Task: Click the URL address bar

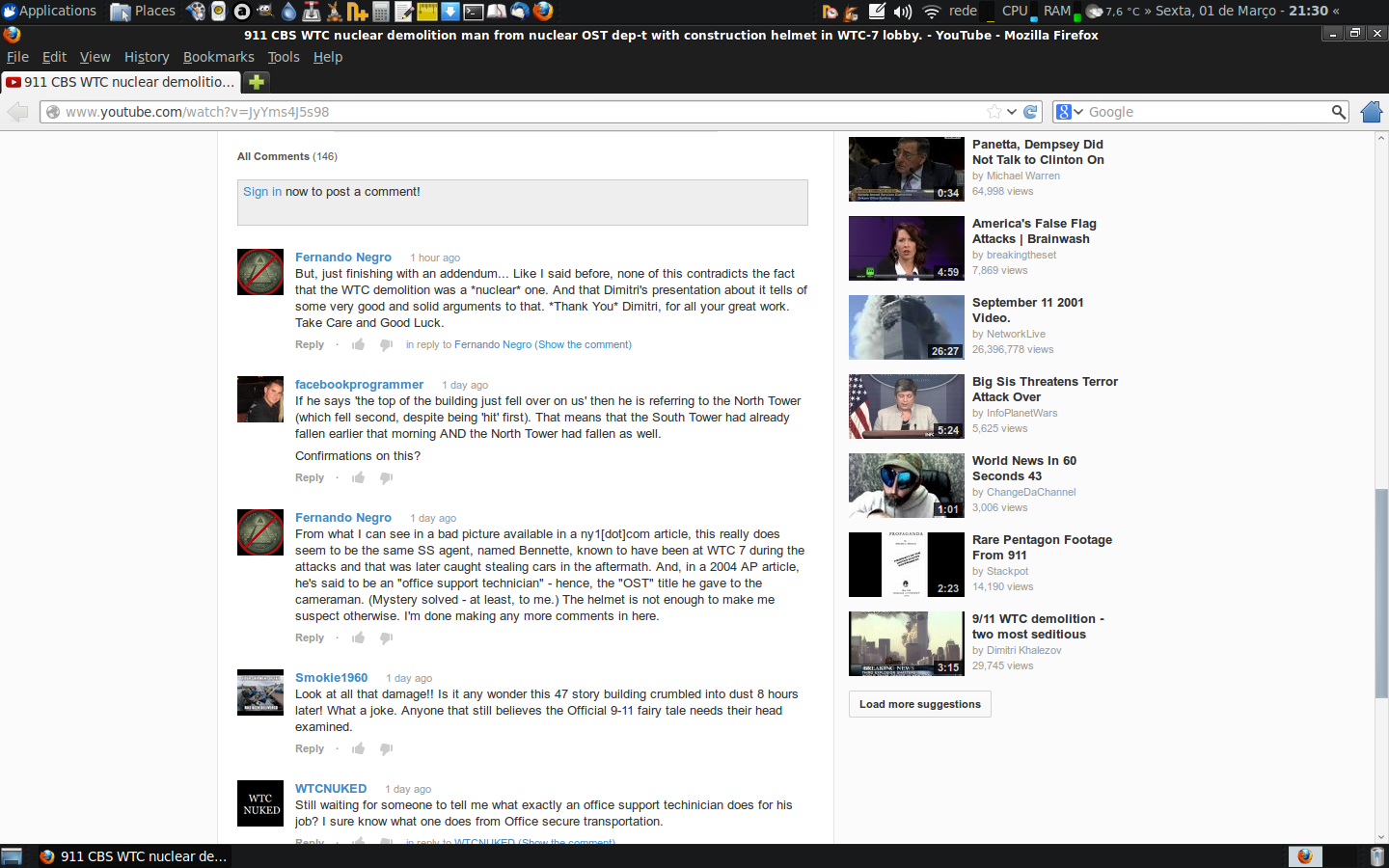Action: 521,112
